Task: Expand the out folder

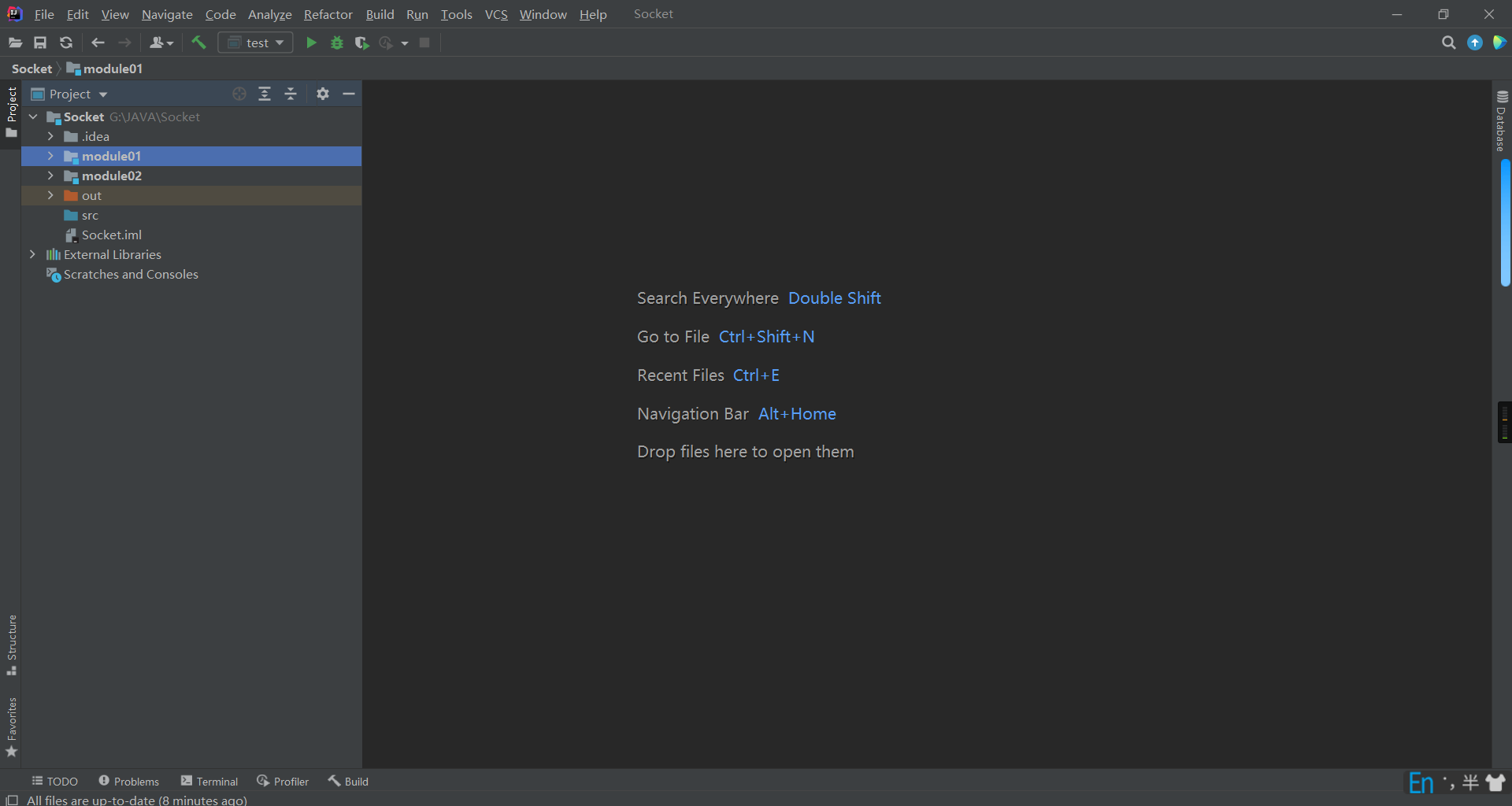Action: pyautogui.click(x=50, y=195)
